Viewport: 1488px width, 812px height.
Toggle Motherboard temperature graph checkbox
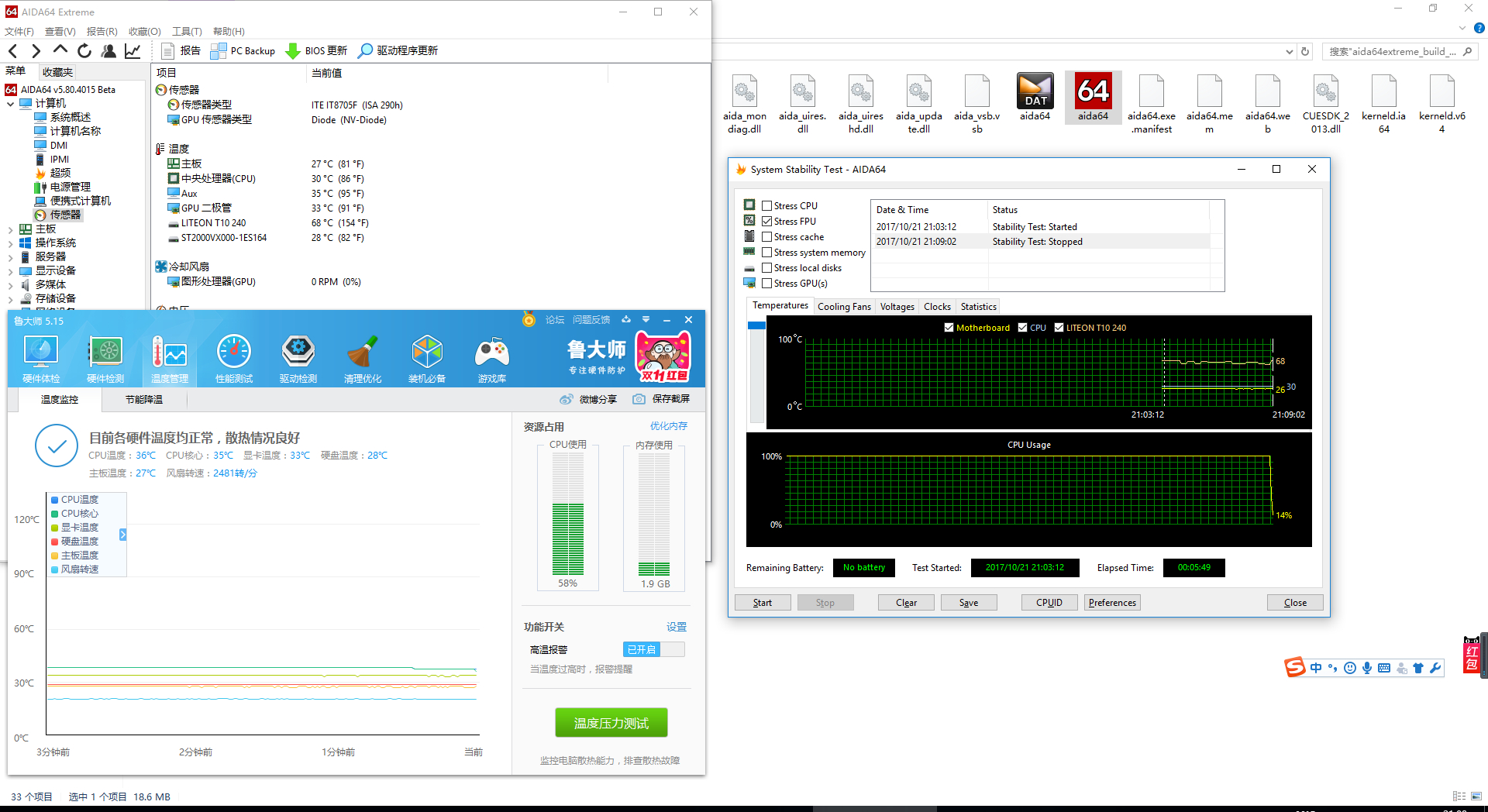(949, 328)
